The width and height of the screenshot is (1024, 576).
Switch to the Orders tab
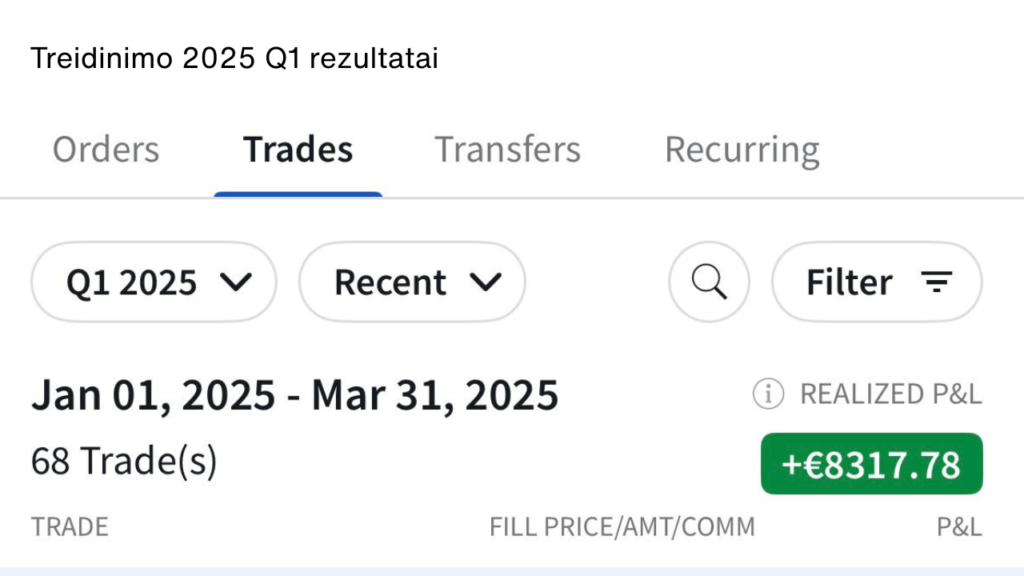(106, 150)
